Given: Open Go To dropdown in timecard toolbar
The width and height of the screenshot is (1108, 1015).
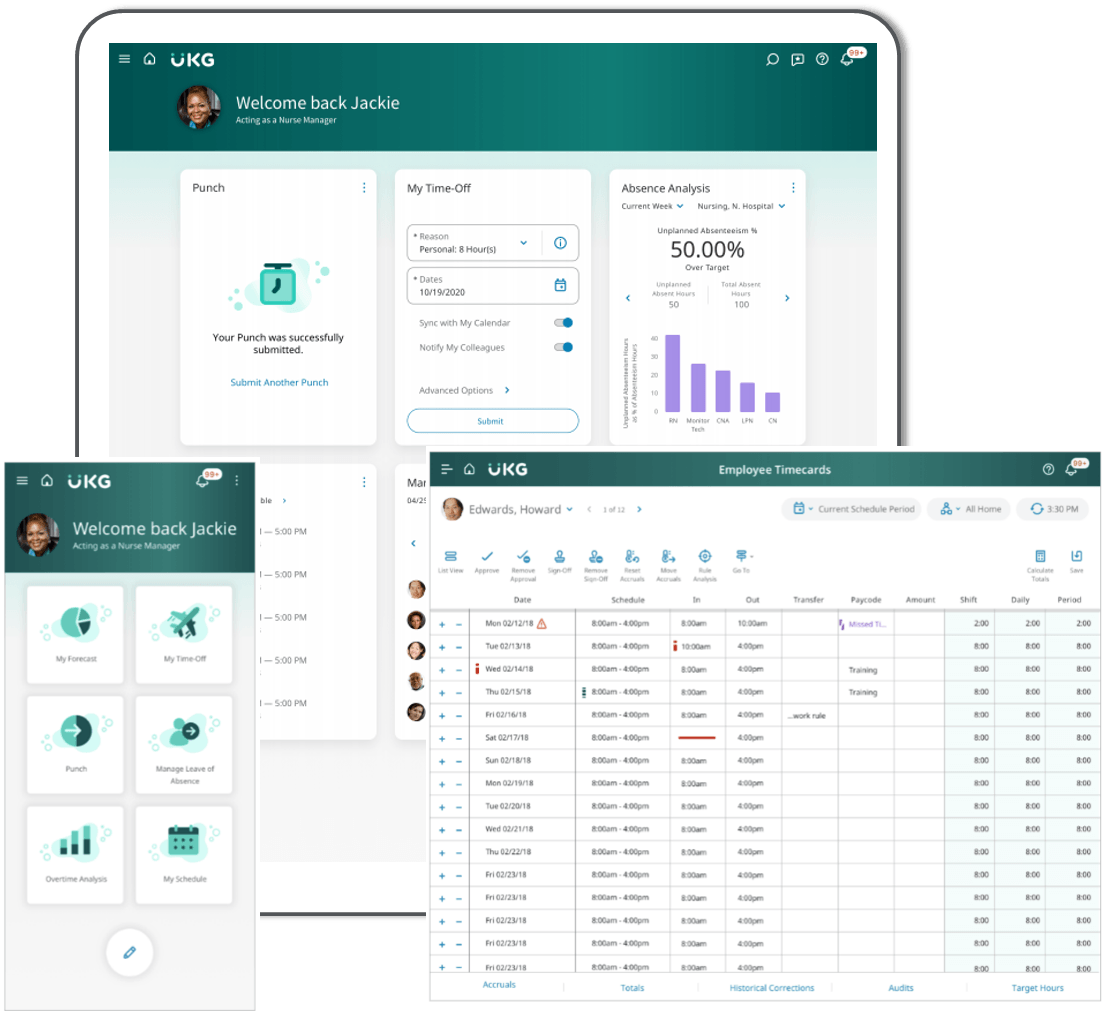Looking at the screenshot, I should (x=742, y=561).
